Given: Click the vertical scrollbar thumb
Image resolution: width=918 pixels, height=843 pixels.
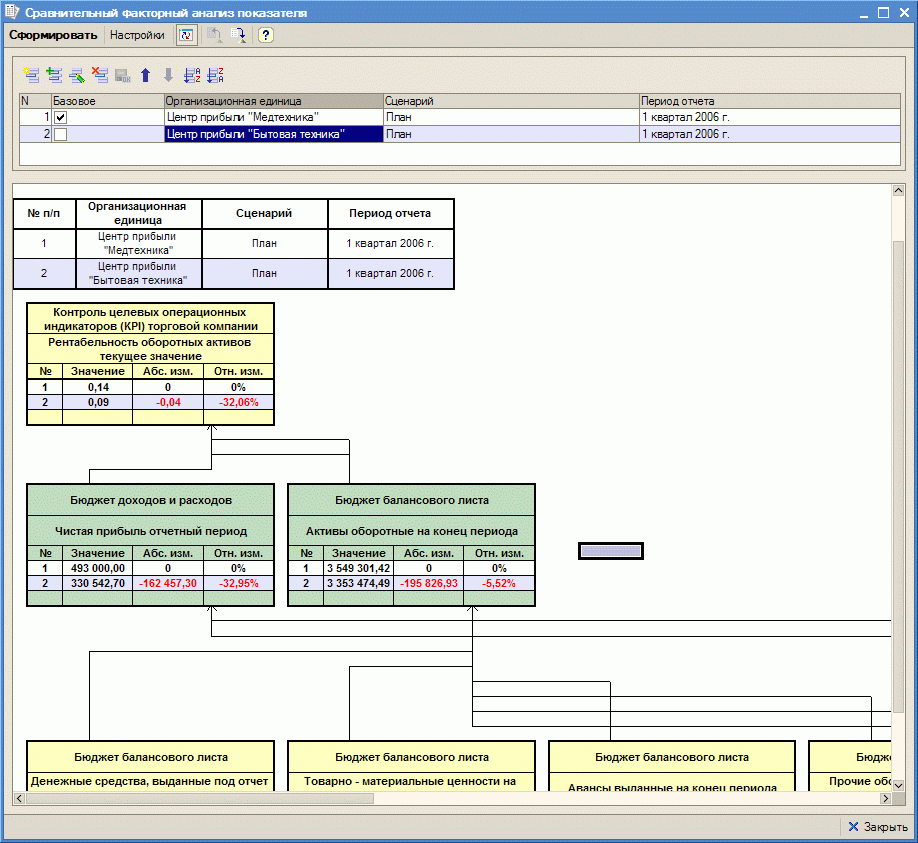Looking at the screenshot, I should click(898, 477).
